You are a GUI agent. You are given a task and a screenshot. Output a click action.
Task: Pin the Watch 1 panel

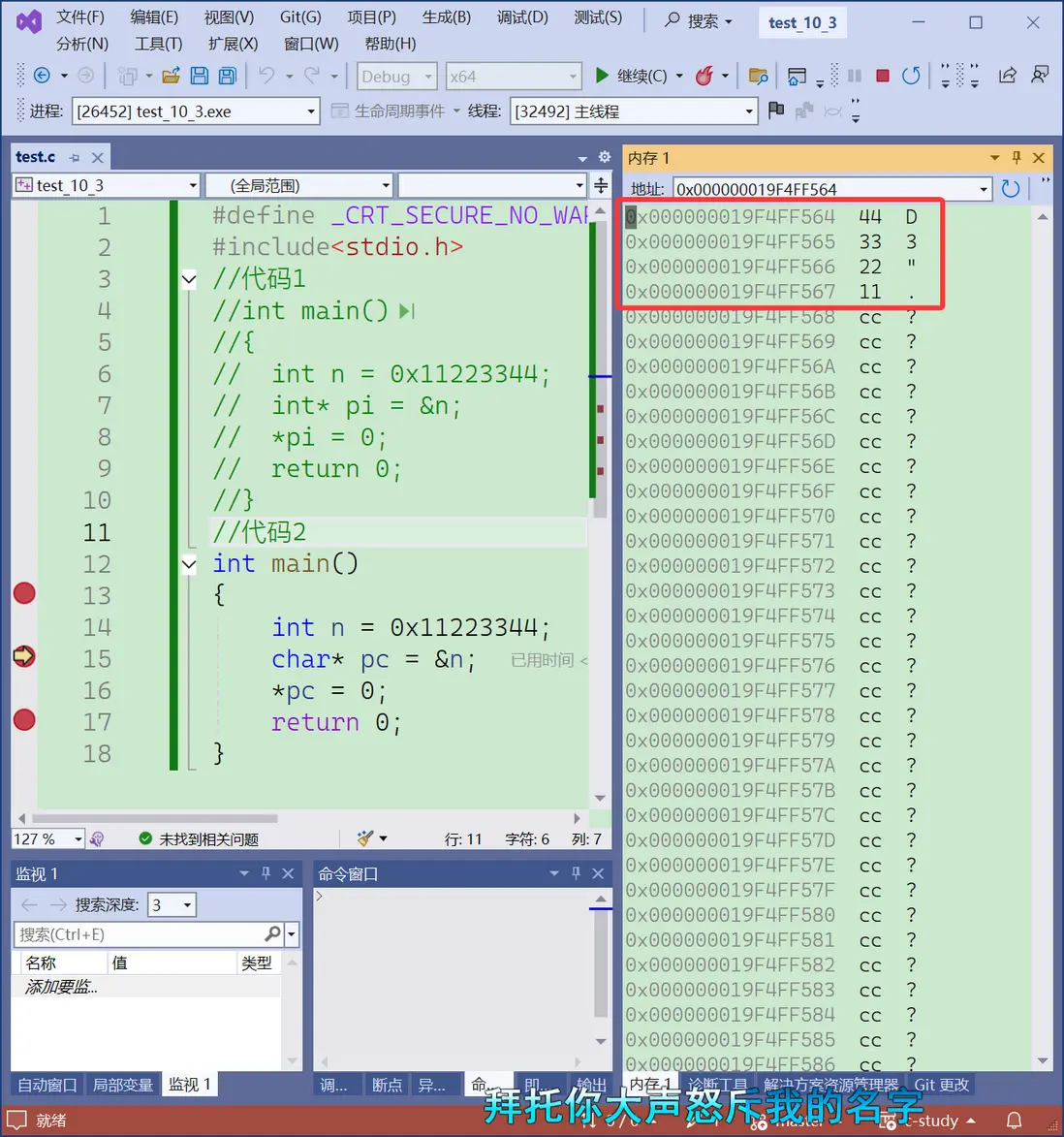click(266, 873)
